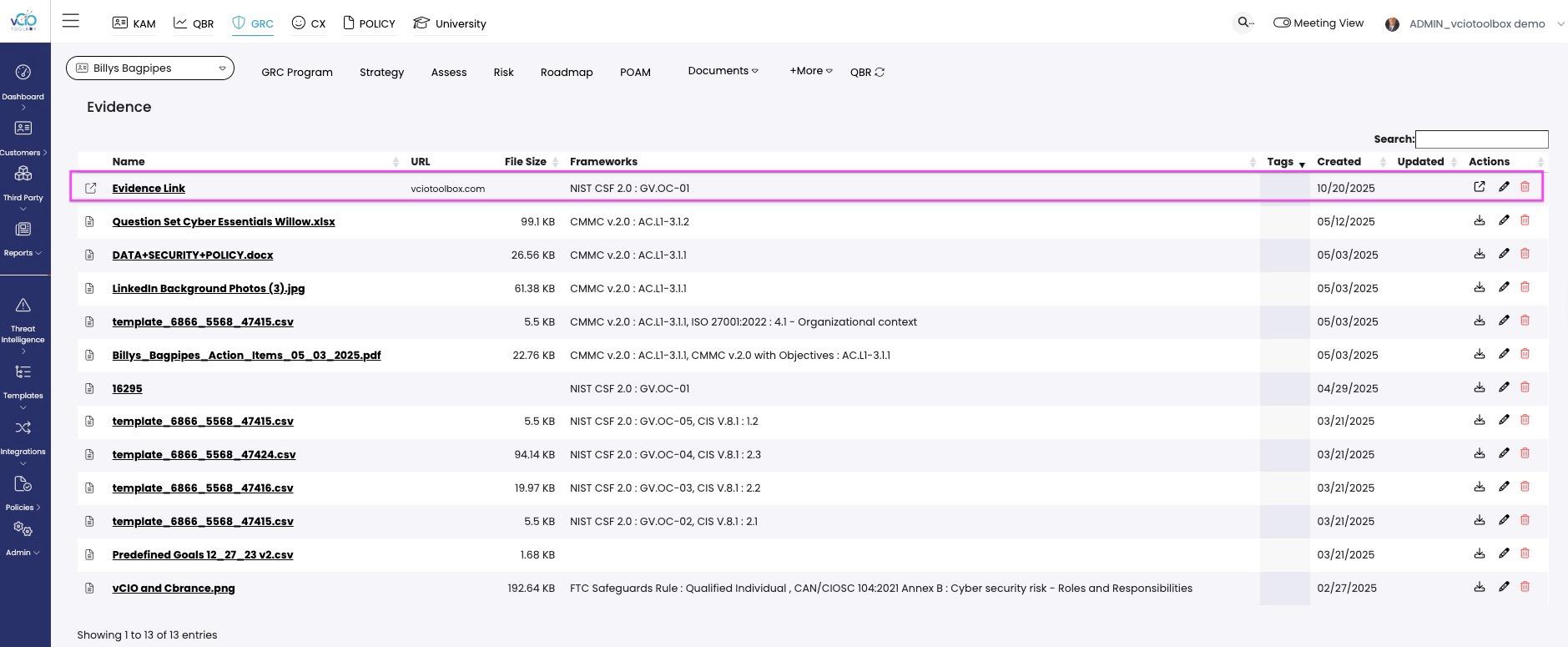Switch to the POLICY top tab
1568x647 pixels.
click(x=369, y=23)
